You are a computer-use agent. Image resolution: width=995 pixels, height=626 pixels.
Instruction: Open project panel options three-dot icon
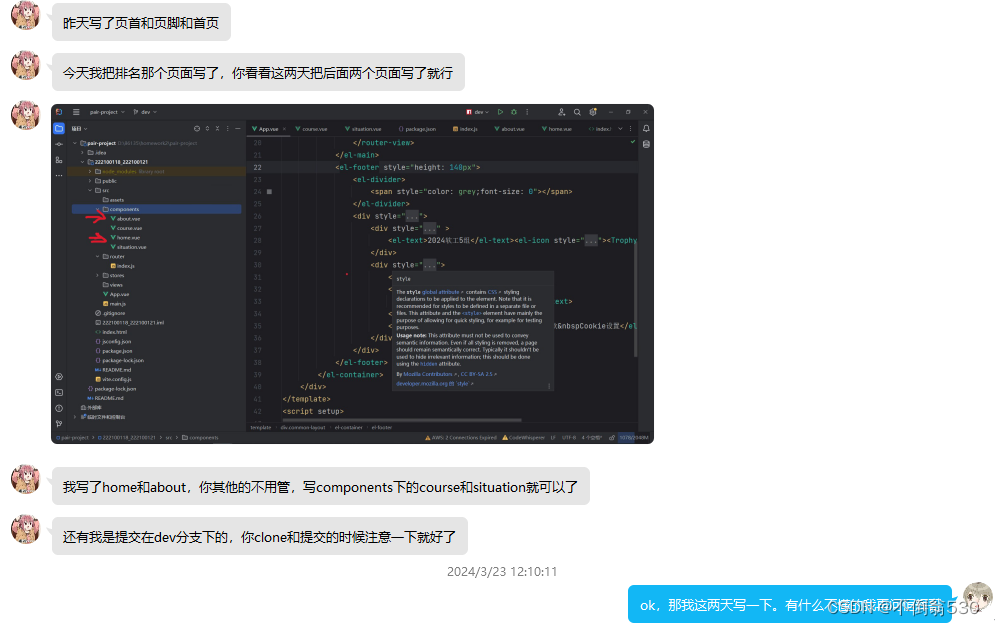pyautogui.click(x=228, y=129)
